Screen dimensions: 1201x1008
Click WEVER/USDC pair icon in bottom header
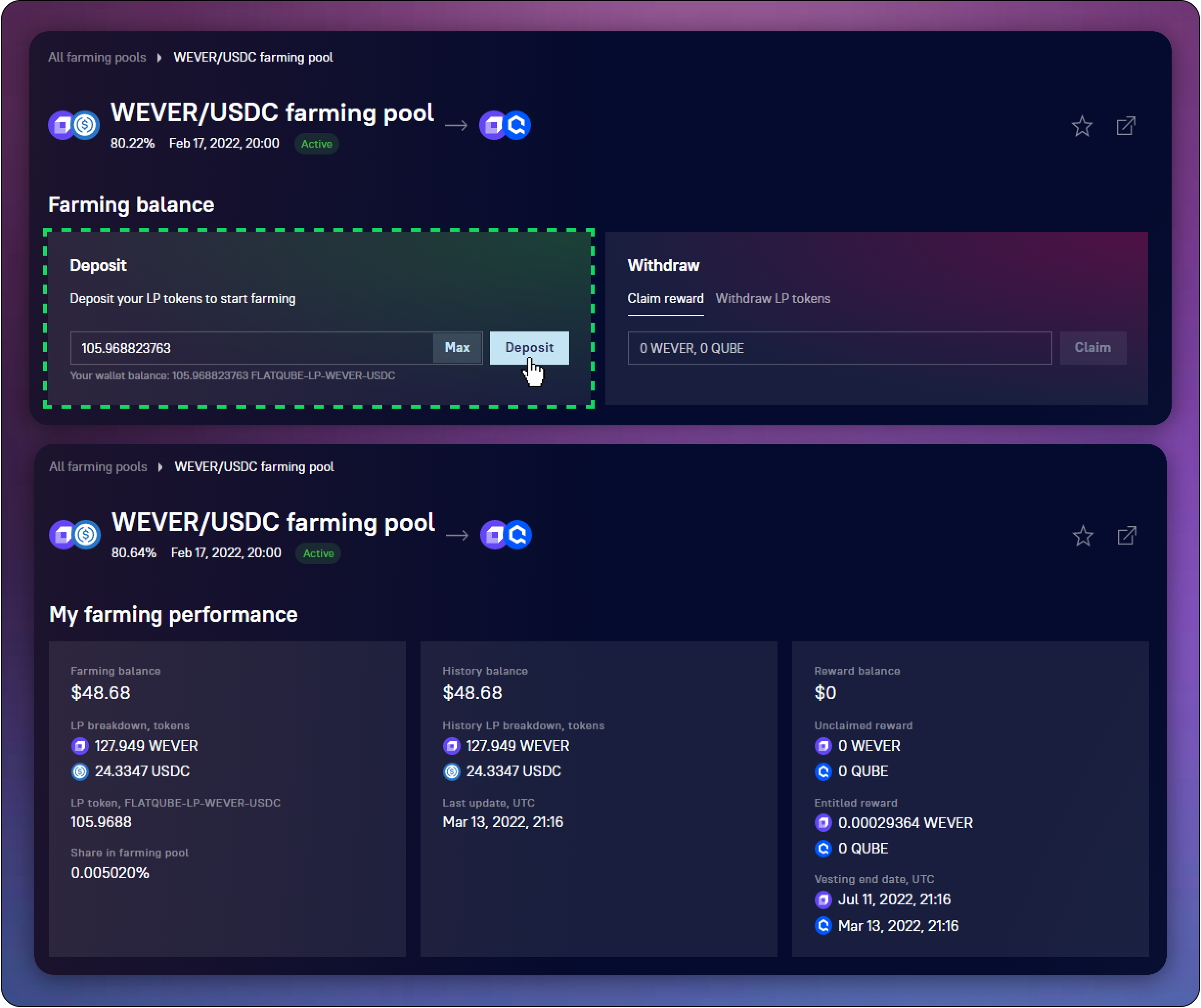pos(75,535)
